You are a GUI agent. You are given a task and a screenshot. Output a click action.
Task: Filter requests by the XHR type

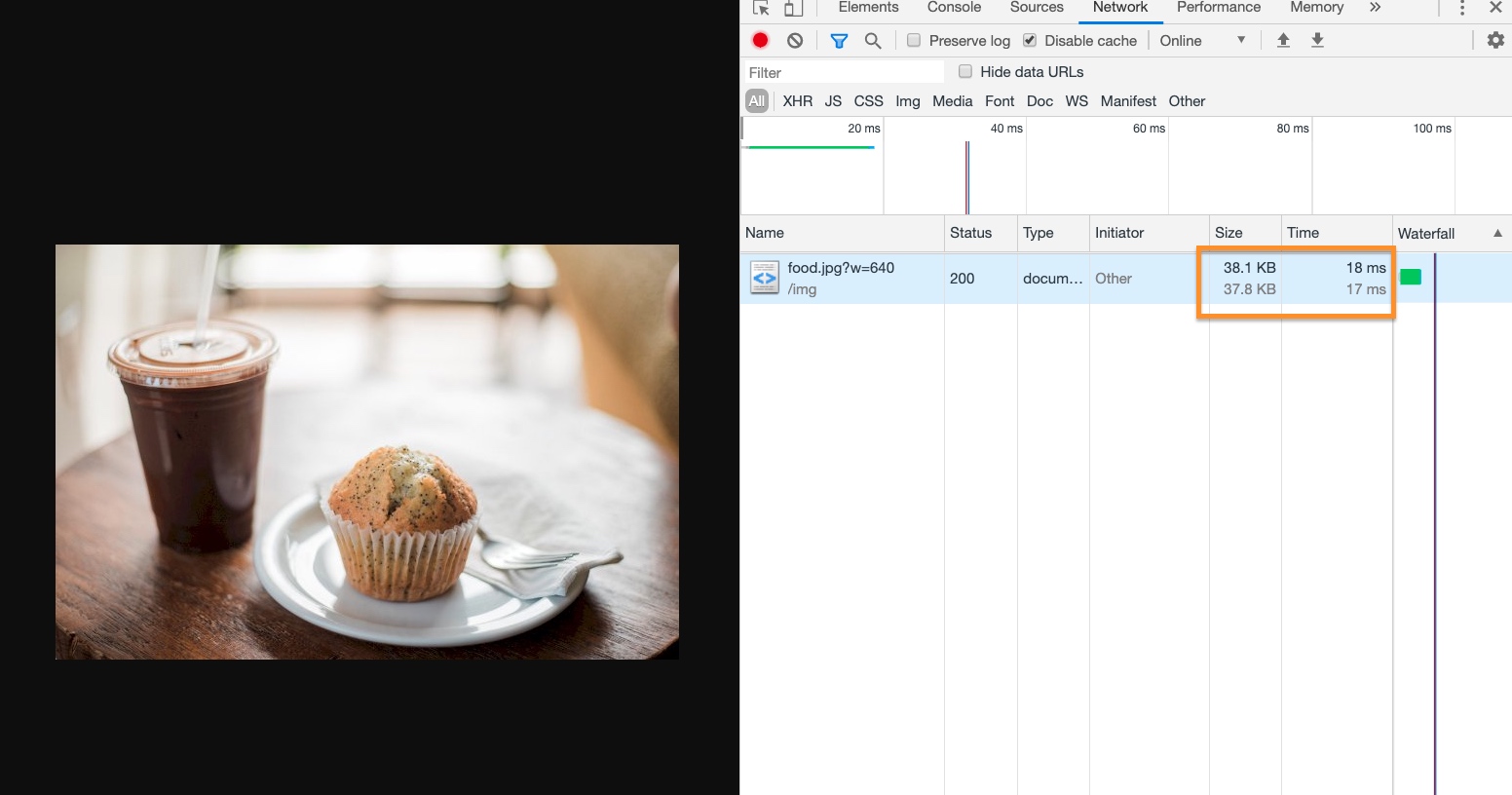tap(797, 101)
